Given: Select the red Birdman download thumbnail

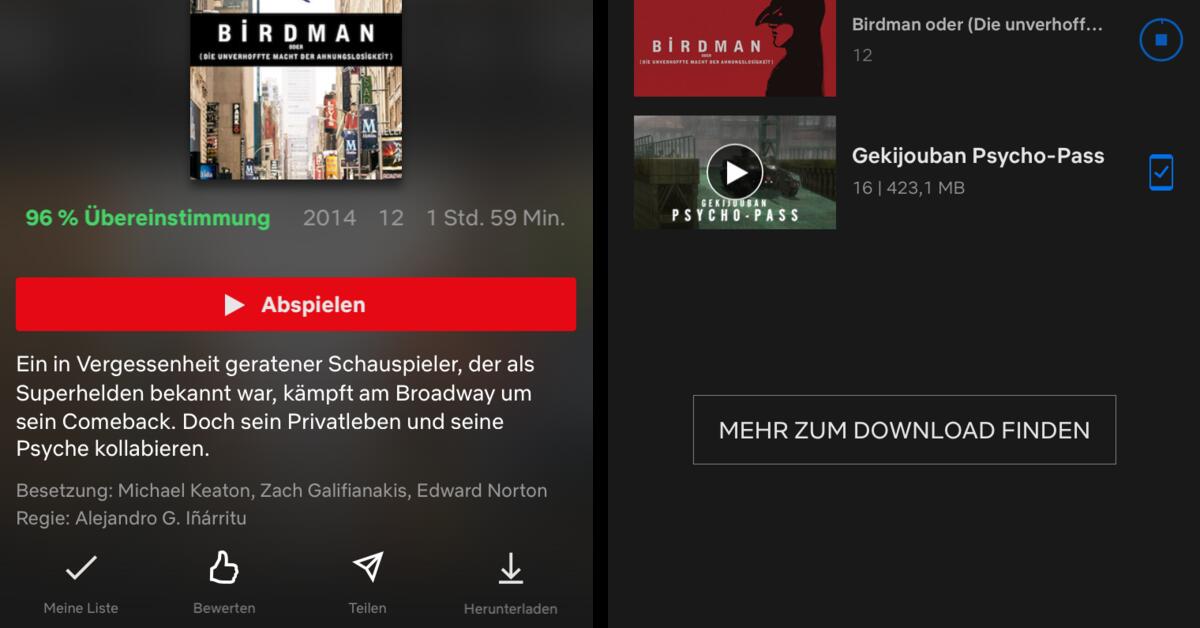Looking at the screenshot, I should (735, 48).
